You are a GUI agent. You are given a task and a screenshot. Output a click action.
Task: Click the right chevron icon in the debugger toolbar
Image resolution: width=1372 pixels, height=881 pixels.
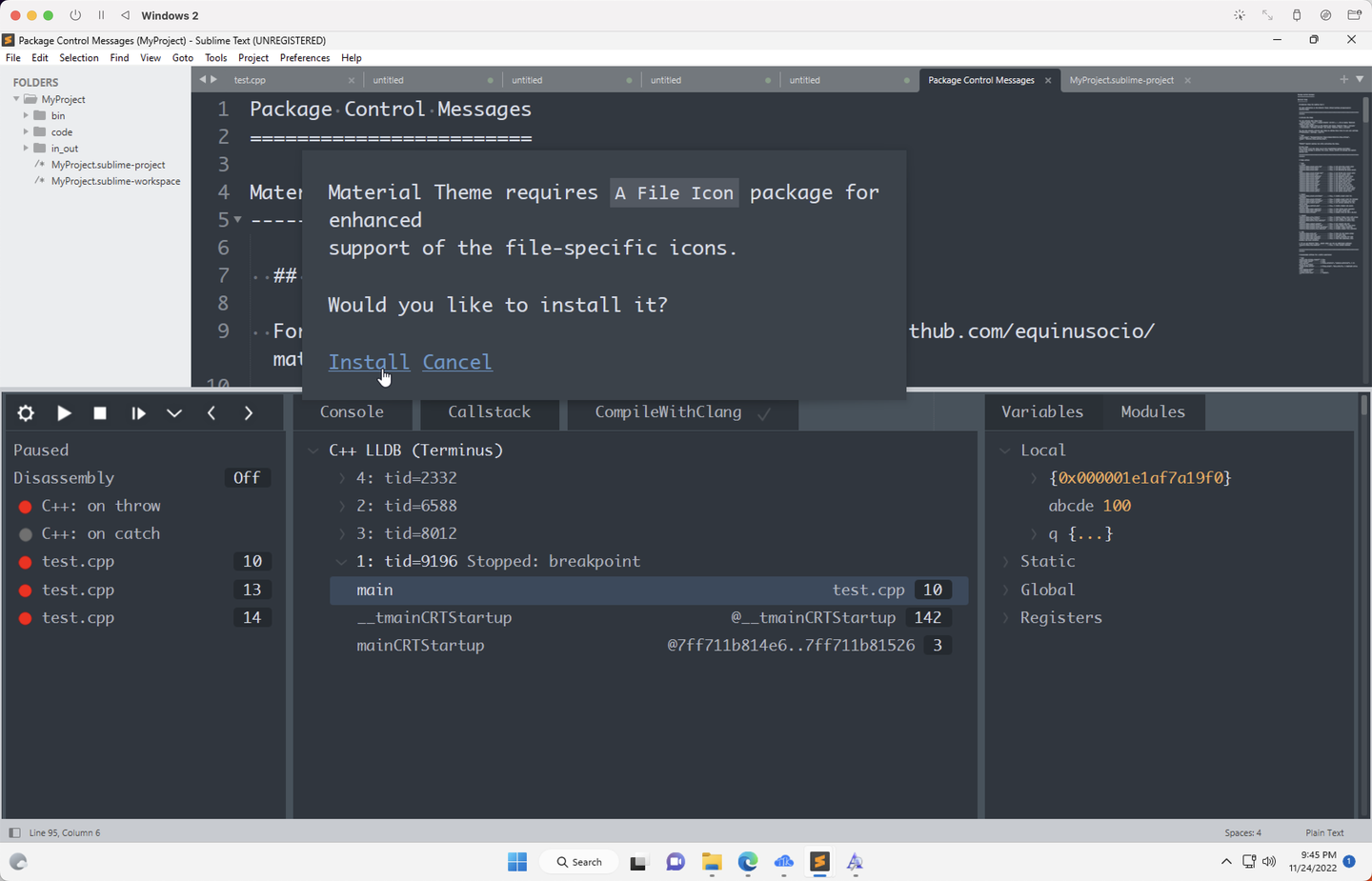(249, 413)
